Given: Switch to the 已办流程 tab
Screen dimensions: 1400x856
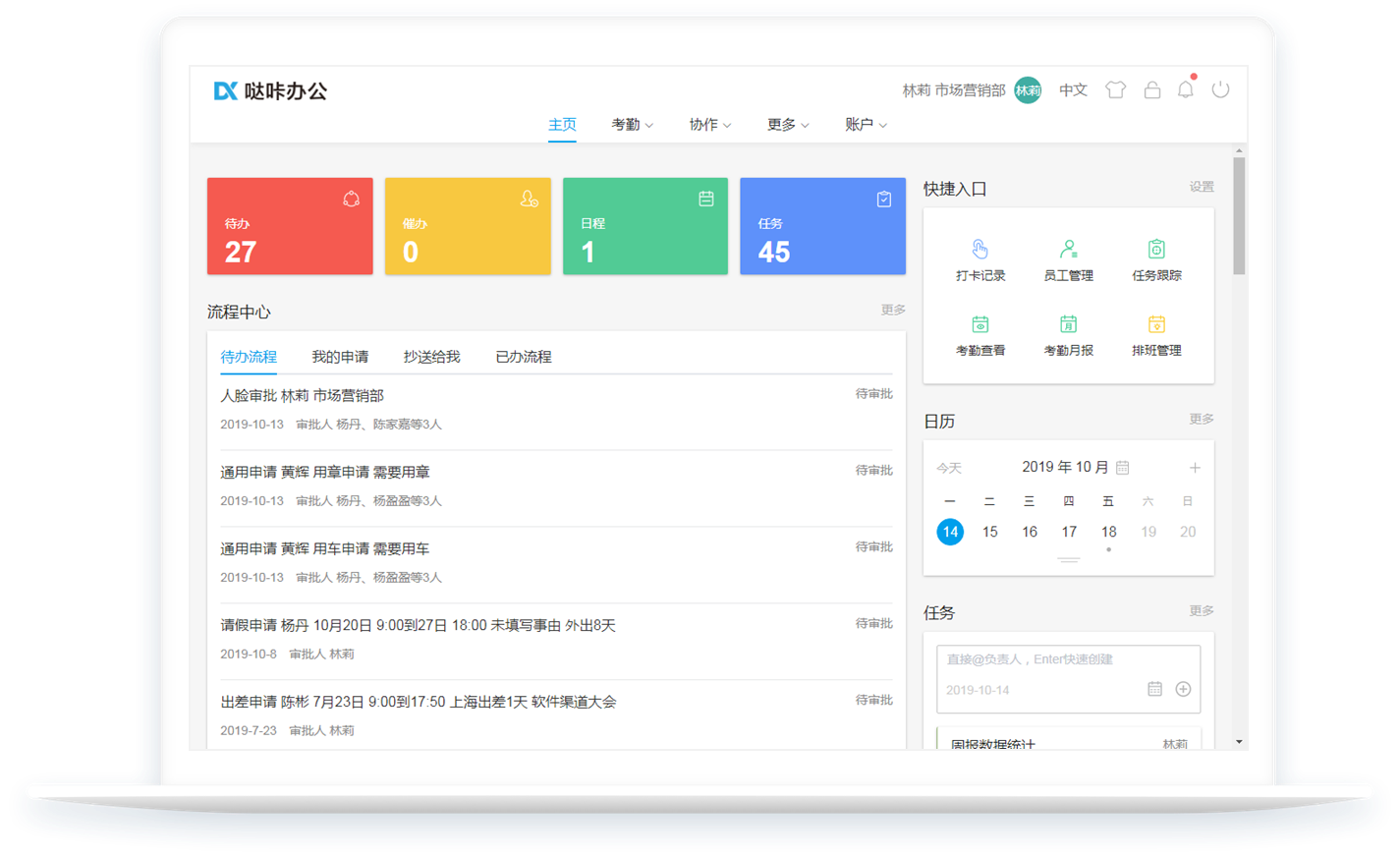Looking at the screenshot, I should 523,356.
